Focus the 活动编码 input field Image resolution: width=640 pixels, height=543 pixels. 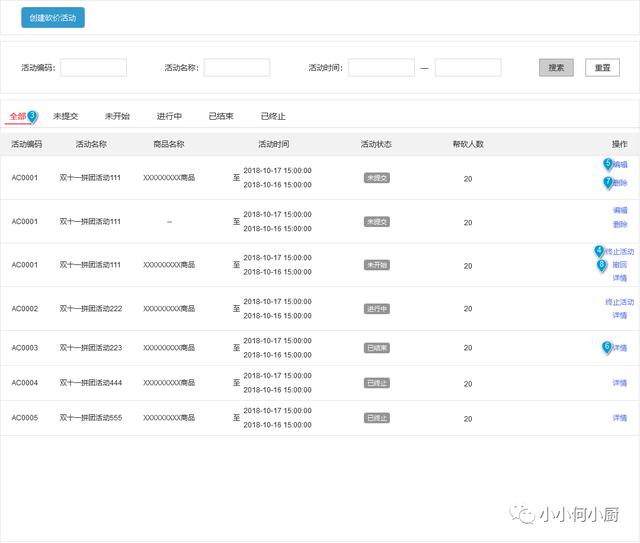pos(93,68)
